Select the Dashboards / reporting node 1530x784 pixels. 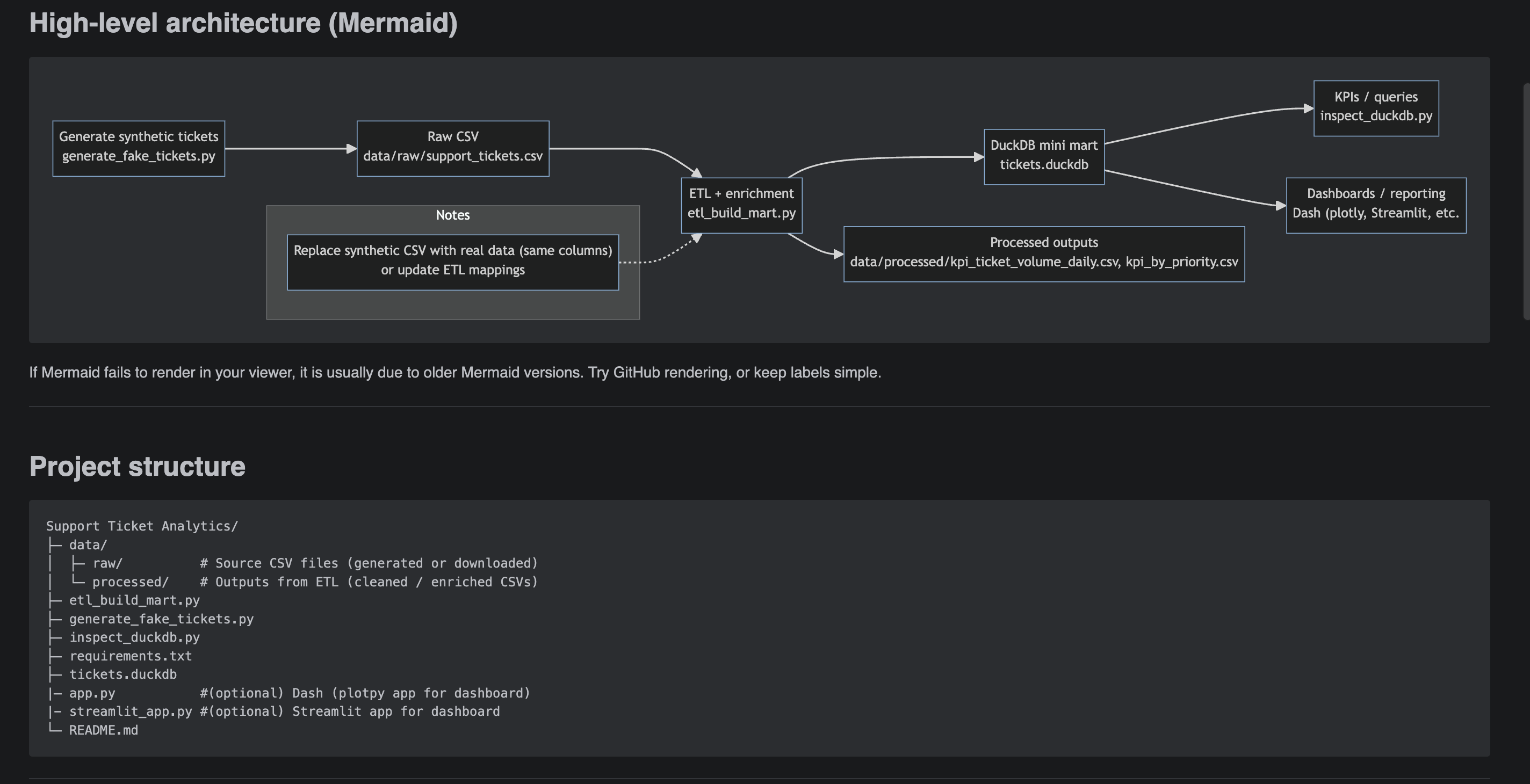[x=1376, y=204]
